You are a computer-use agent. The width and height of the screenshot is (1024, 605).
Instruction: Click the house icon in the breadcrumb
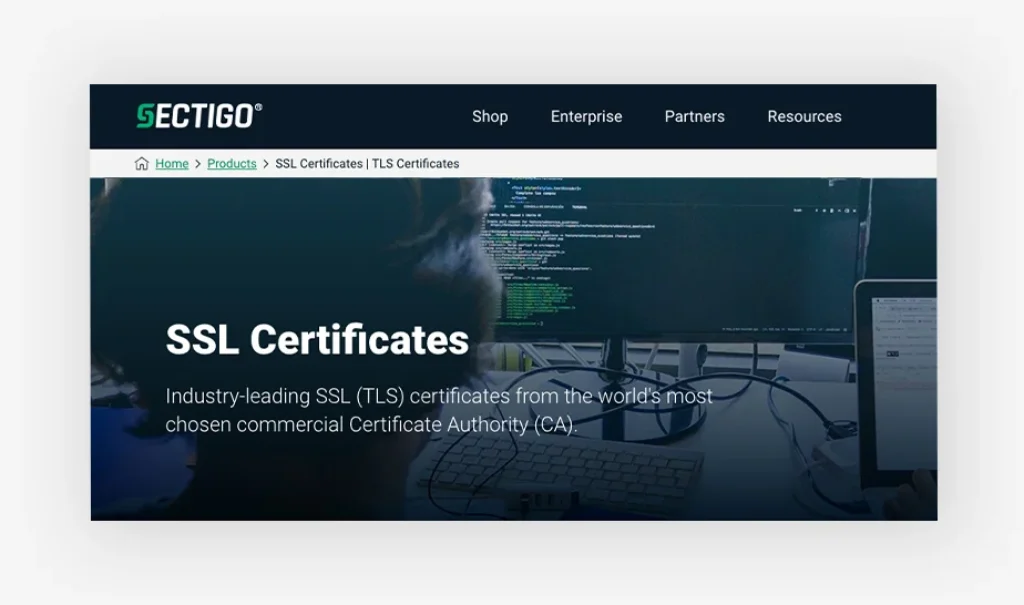[x=142, y=164]
